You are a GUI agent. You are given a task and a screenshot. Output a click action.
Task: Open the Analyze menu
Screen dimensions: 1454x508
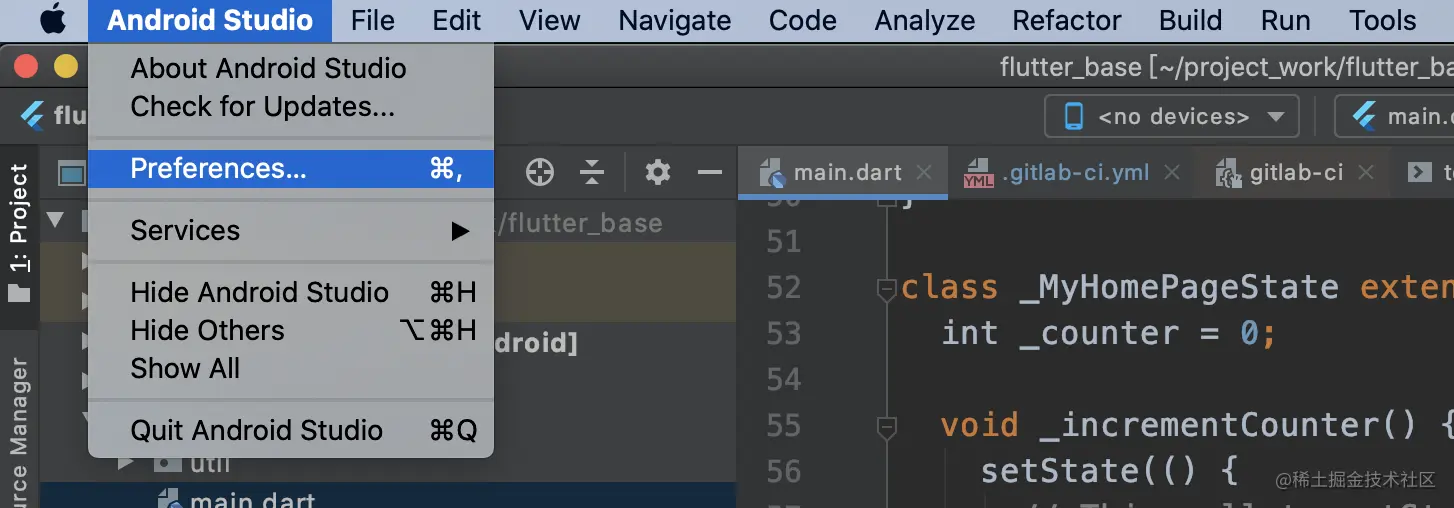pos(925,20)
